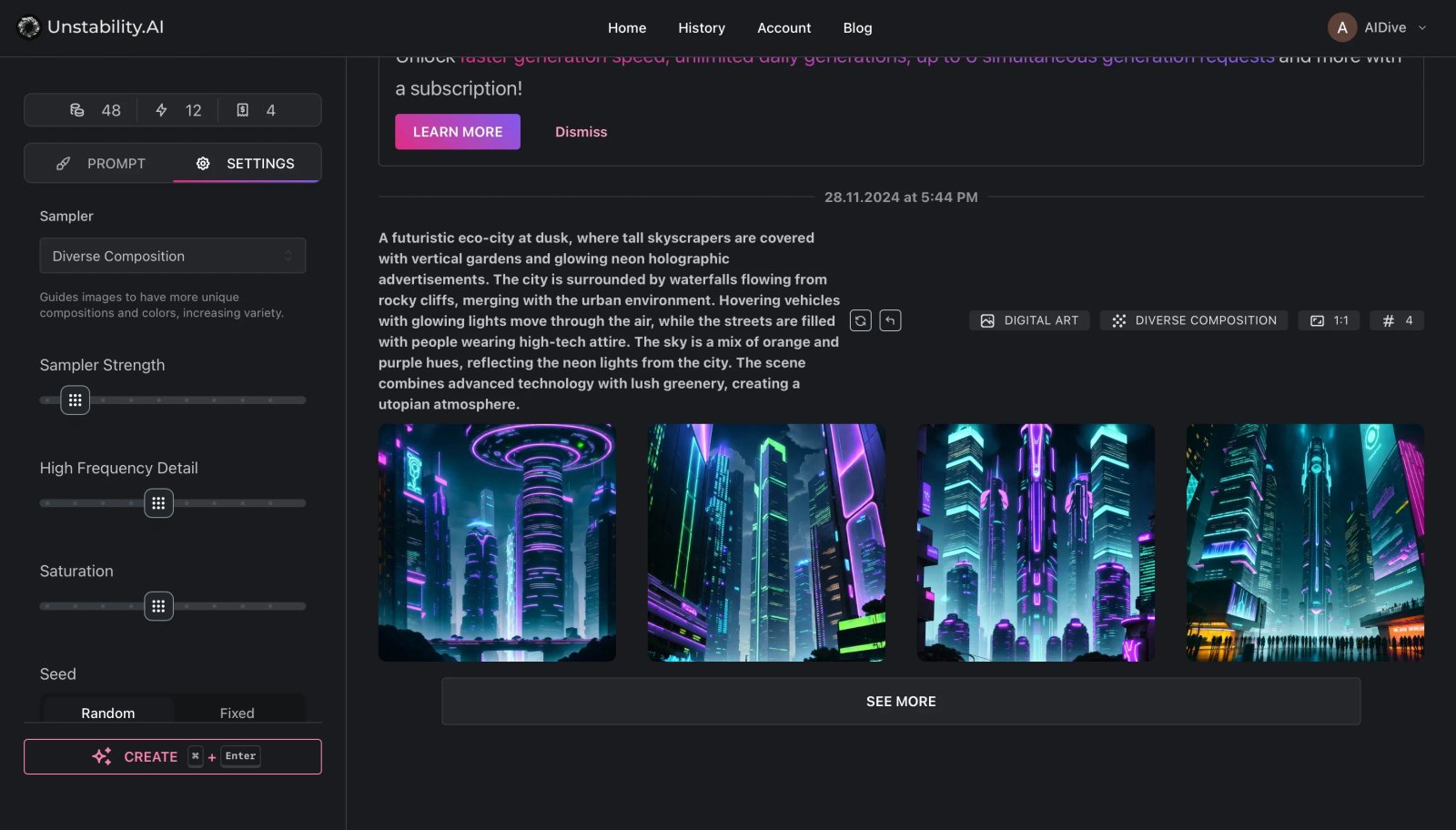Click the DIVERSE COMPOSITION tag
The image size is (1456, 830).
click(1194, 320)
